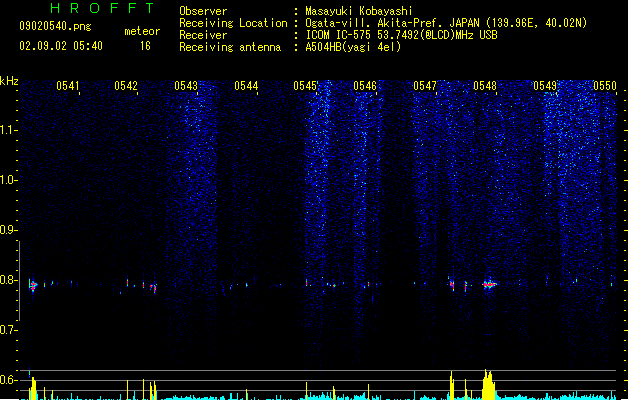Click the 0.9 kHz axis label

(x=8, y=230)
